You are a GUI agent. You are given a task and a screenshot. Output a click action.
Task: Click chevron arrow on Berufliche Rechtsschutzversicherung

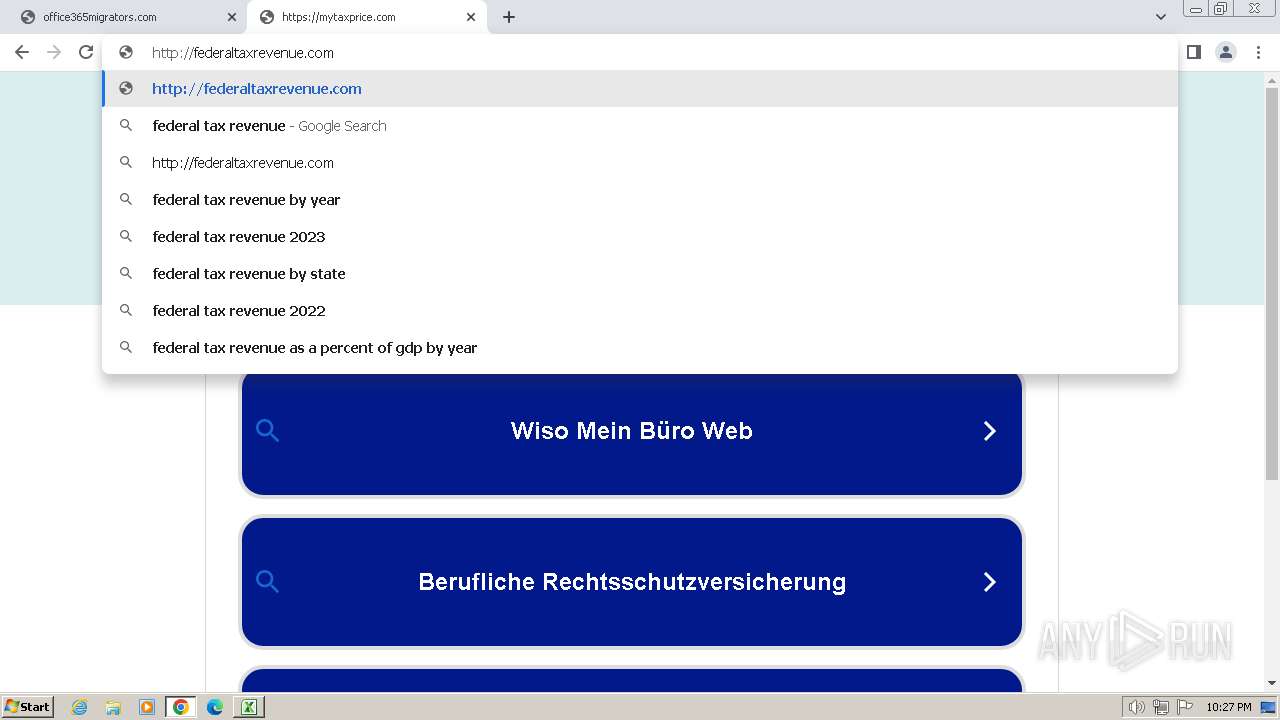[x=990, y=582]
